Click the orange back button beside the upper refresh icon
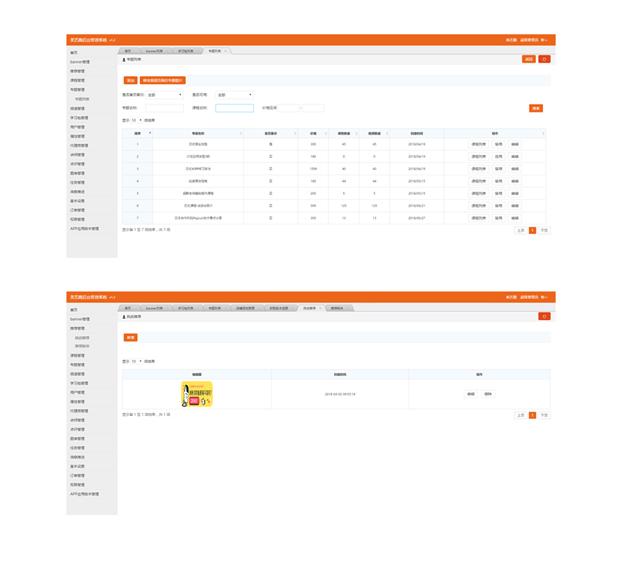This screenshot has width=620, height=564. (x=529, y=59)
